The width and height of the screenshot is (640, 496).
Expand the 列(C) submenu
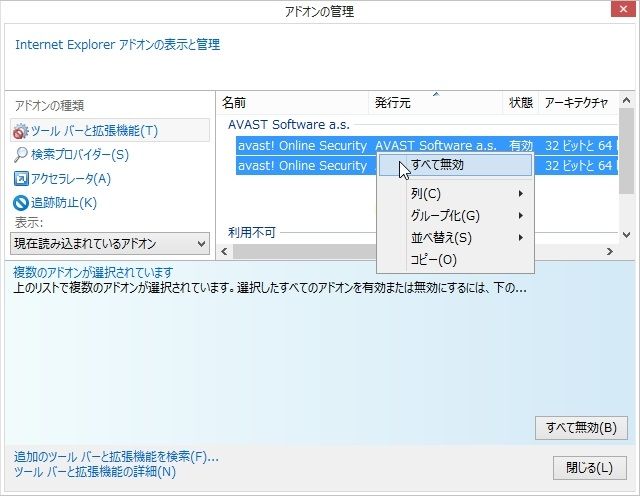coord(456,194)
